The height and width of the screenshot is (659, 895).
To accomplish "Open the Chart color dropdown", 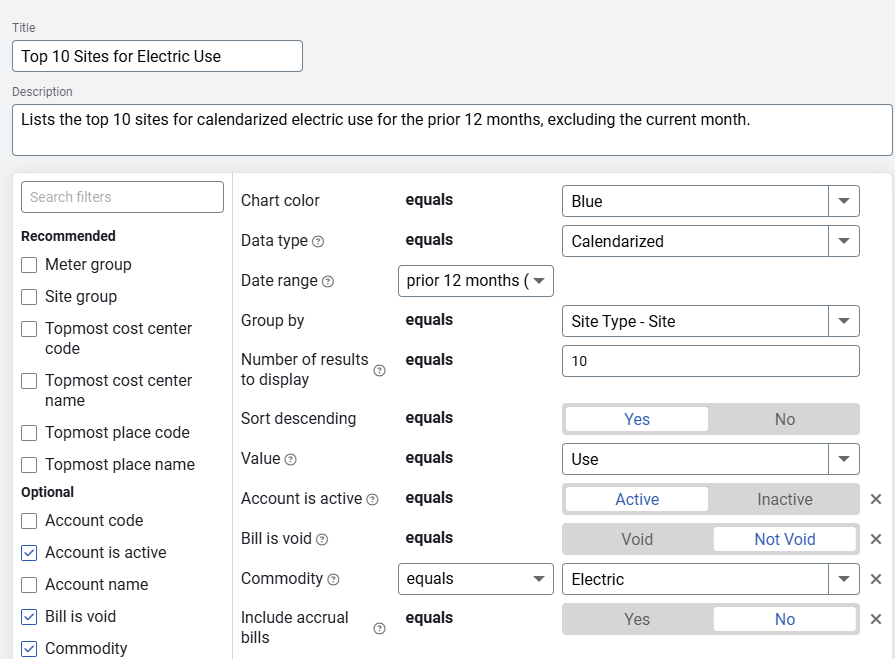I will click(x=843, y=201).
